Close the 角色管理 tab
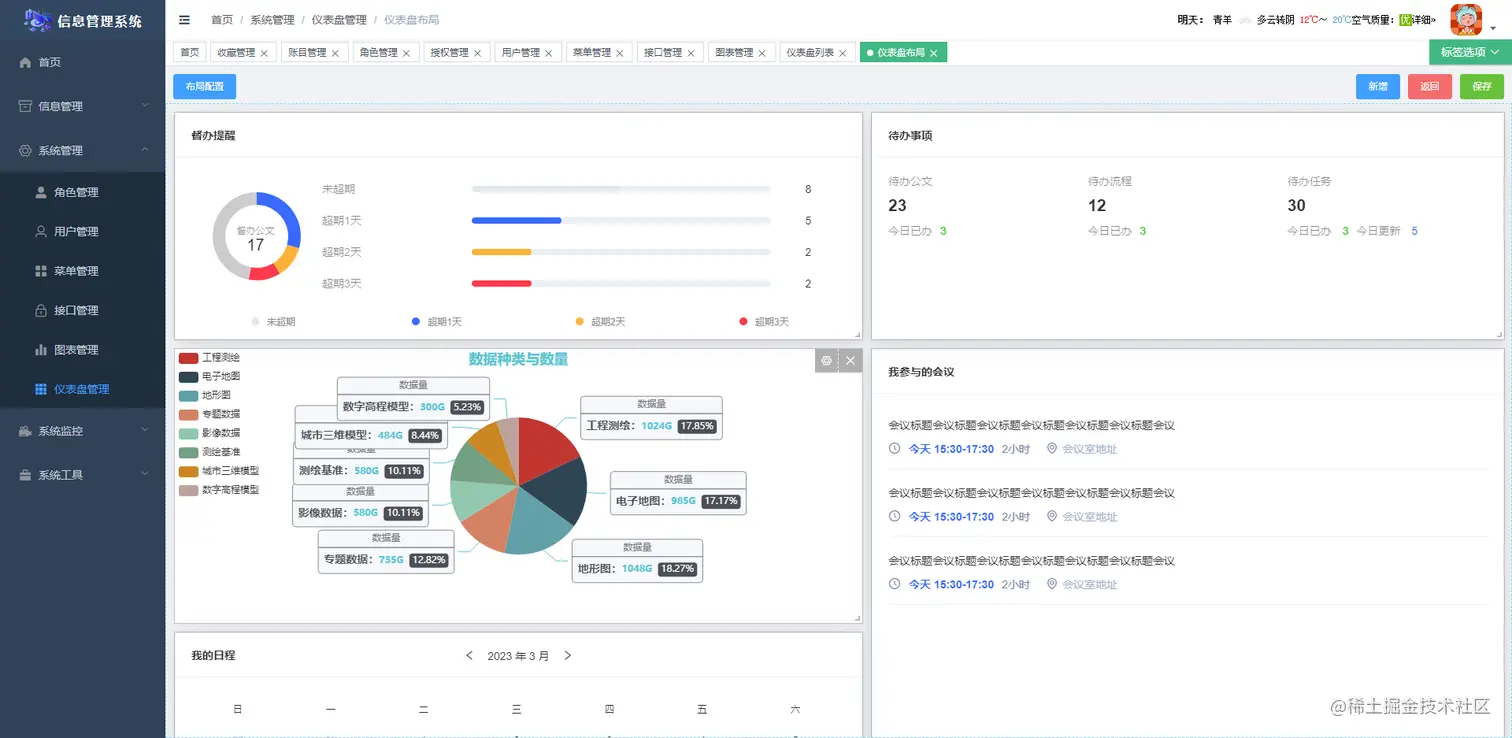Viewport: 1512px width, 738px height. (406, 53)
